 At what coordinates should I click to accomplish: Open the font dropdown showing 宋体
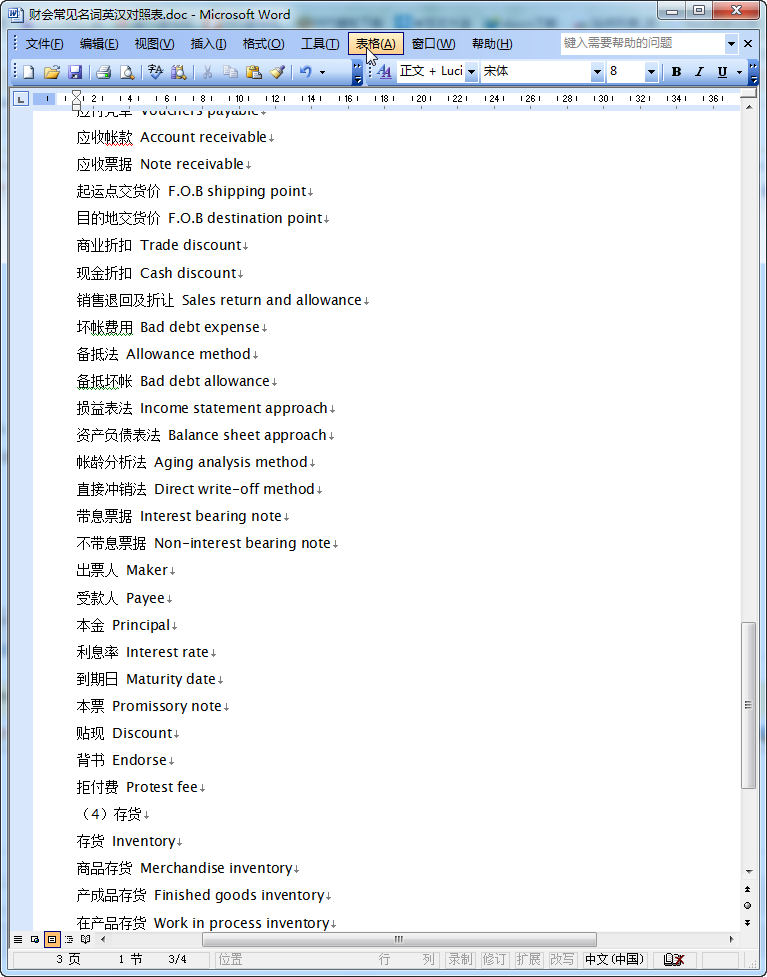click(x=597, y=72)
